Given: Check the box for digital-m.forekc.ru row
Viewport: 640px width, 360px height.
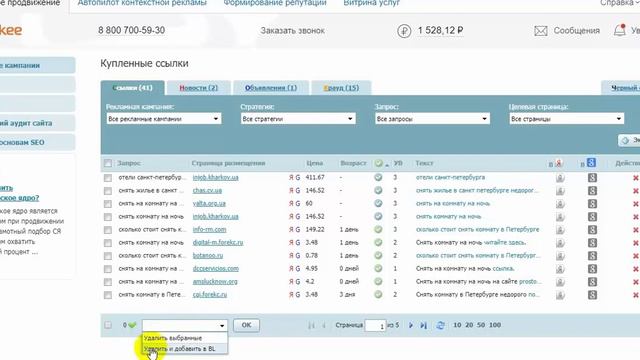Looking at the screenshot, I should tap(108, 243).
